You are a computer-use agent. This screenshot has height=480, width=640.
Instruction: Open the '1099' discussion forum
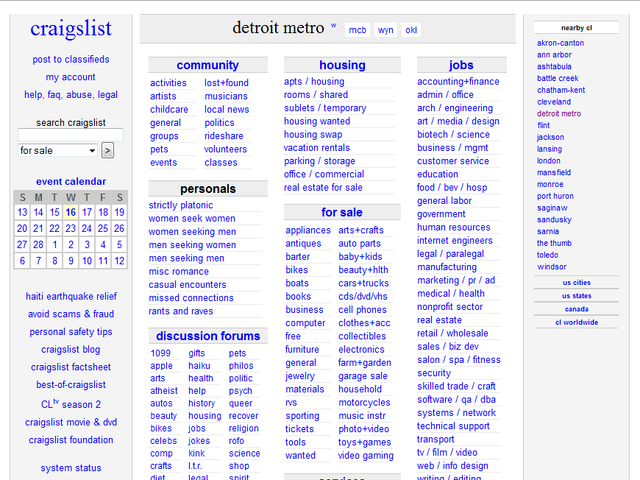point(160,353)
